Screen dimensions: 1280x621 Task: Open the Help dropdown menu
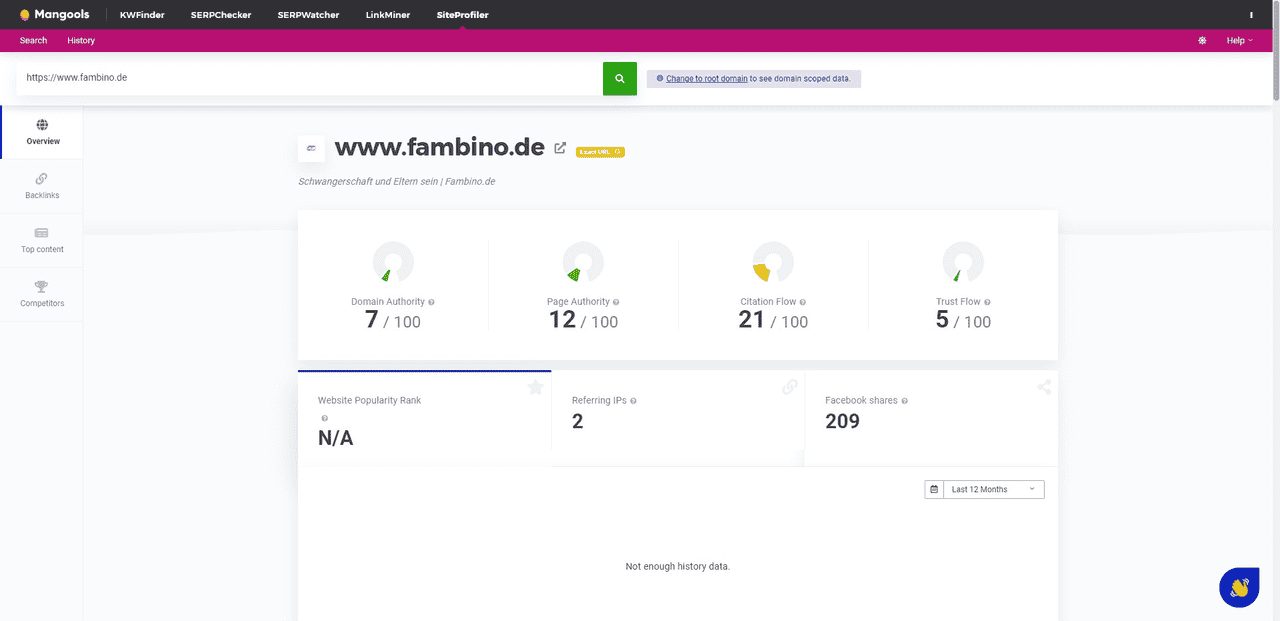tap(1239, 41)
